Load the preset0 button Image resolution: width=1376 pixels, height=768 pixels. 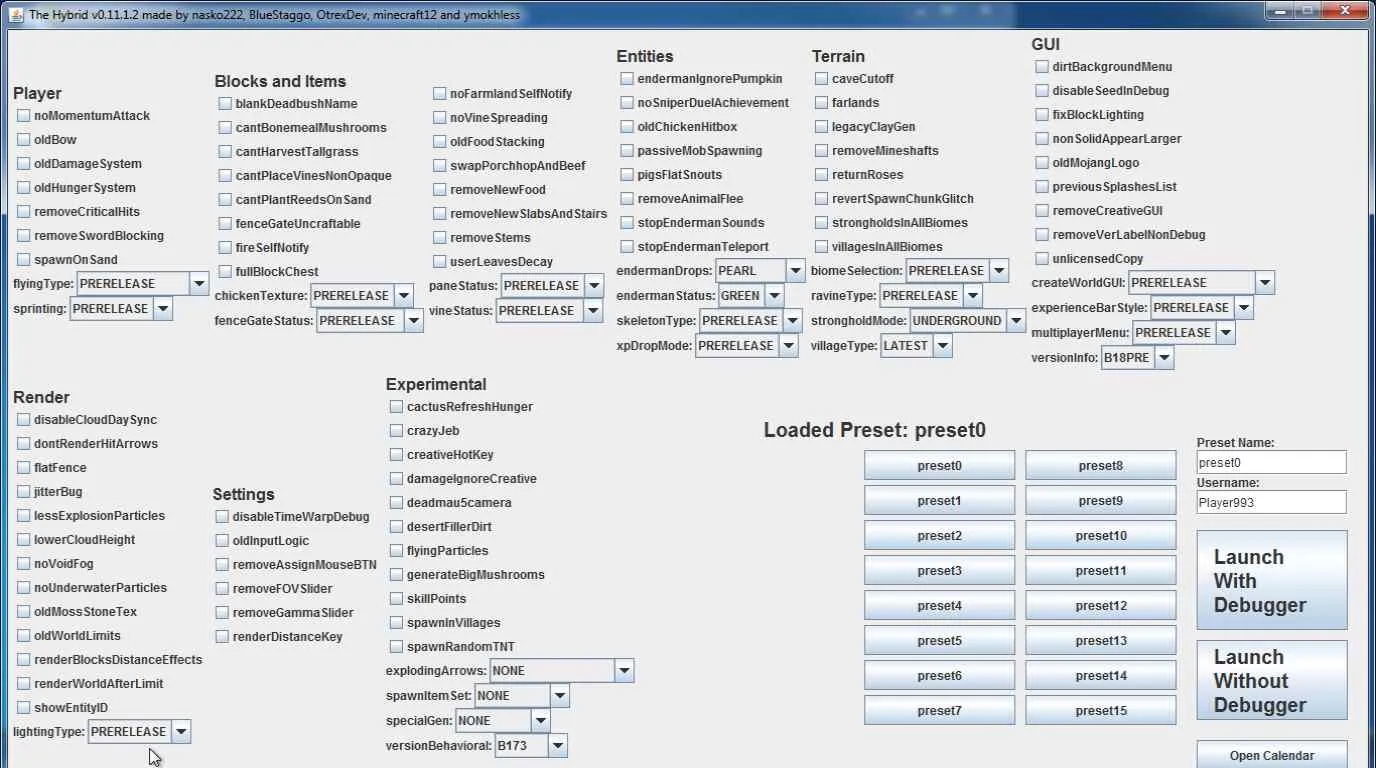click(x=939, y=466)
